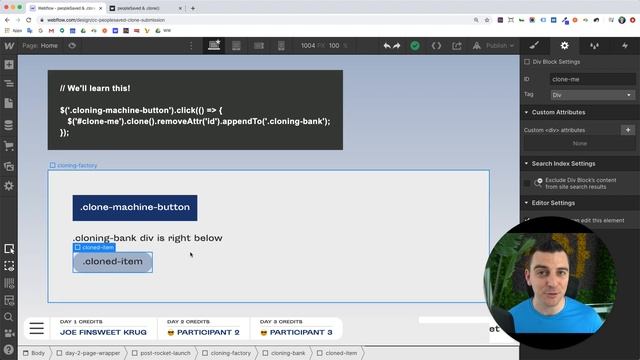Toggle exclude from site search checkbox
This screenshot has width=640, height=360.
click(x=527, y=183)
